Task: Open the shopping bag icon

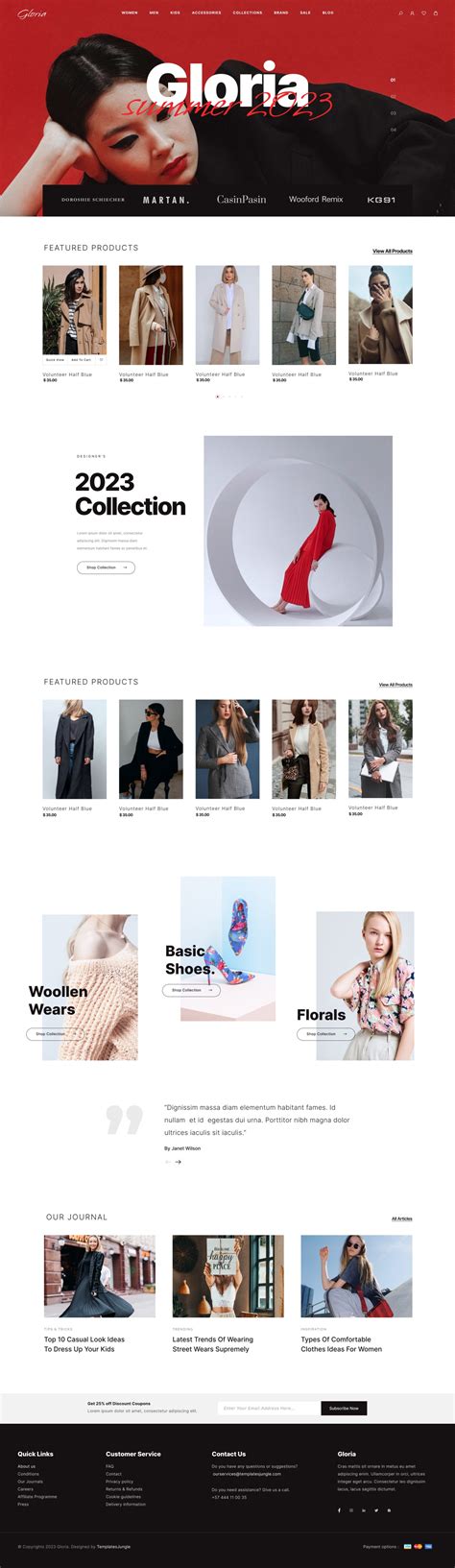Action: click(x=436, y=13)
